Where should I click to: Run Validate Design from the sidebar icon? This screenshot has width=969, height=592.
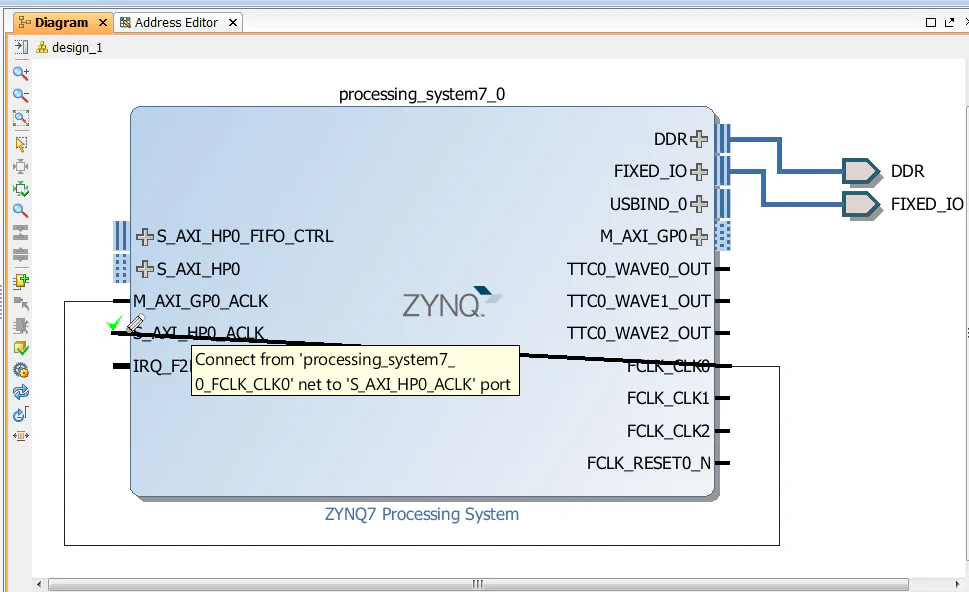click(x=20, y=347)
